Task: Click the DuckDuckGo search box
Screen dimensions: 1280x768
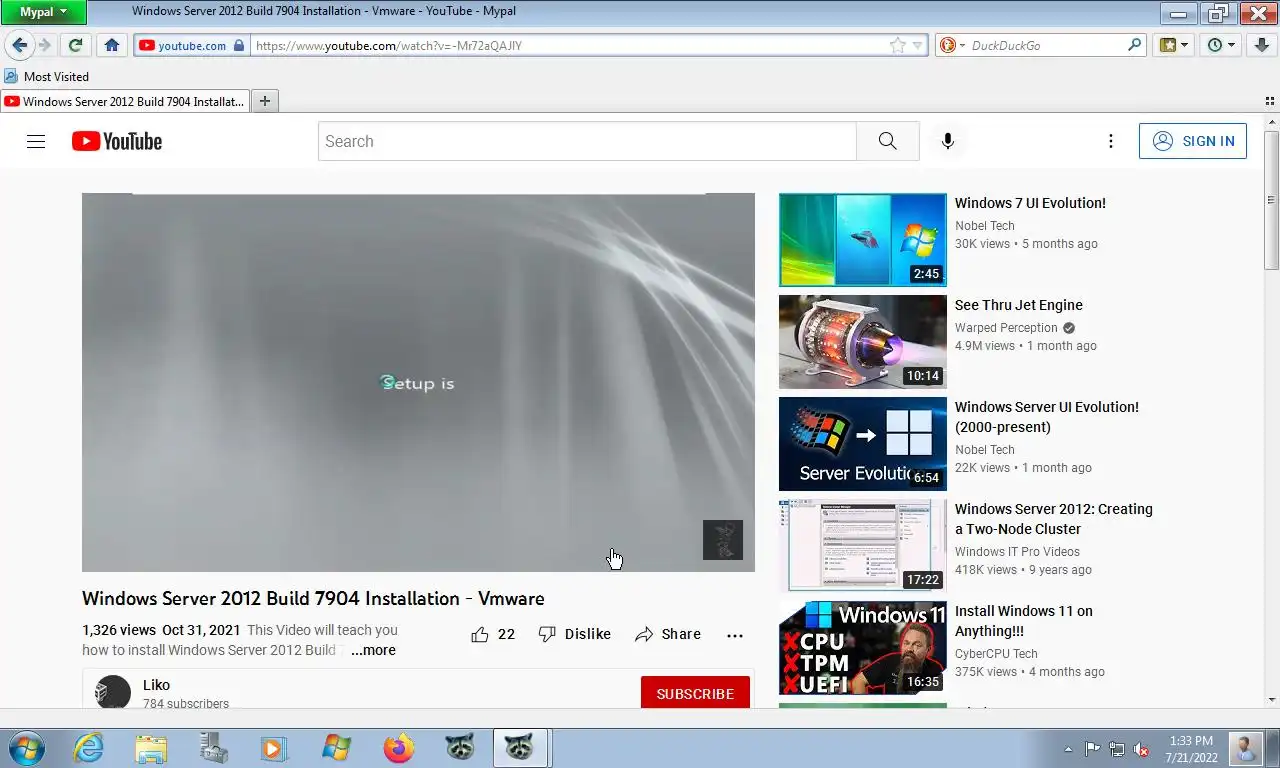Action: [x=1046, y=45]
